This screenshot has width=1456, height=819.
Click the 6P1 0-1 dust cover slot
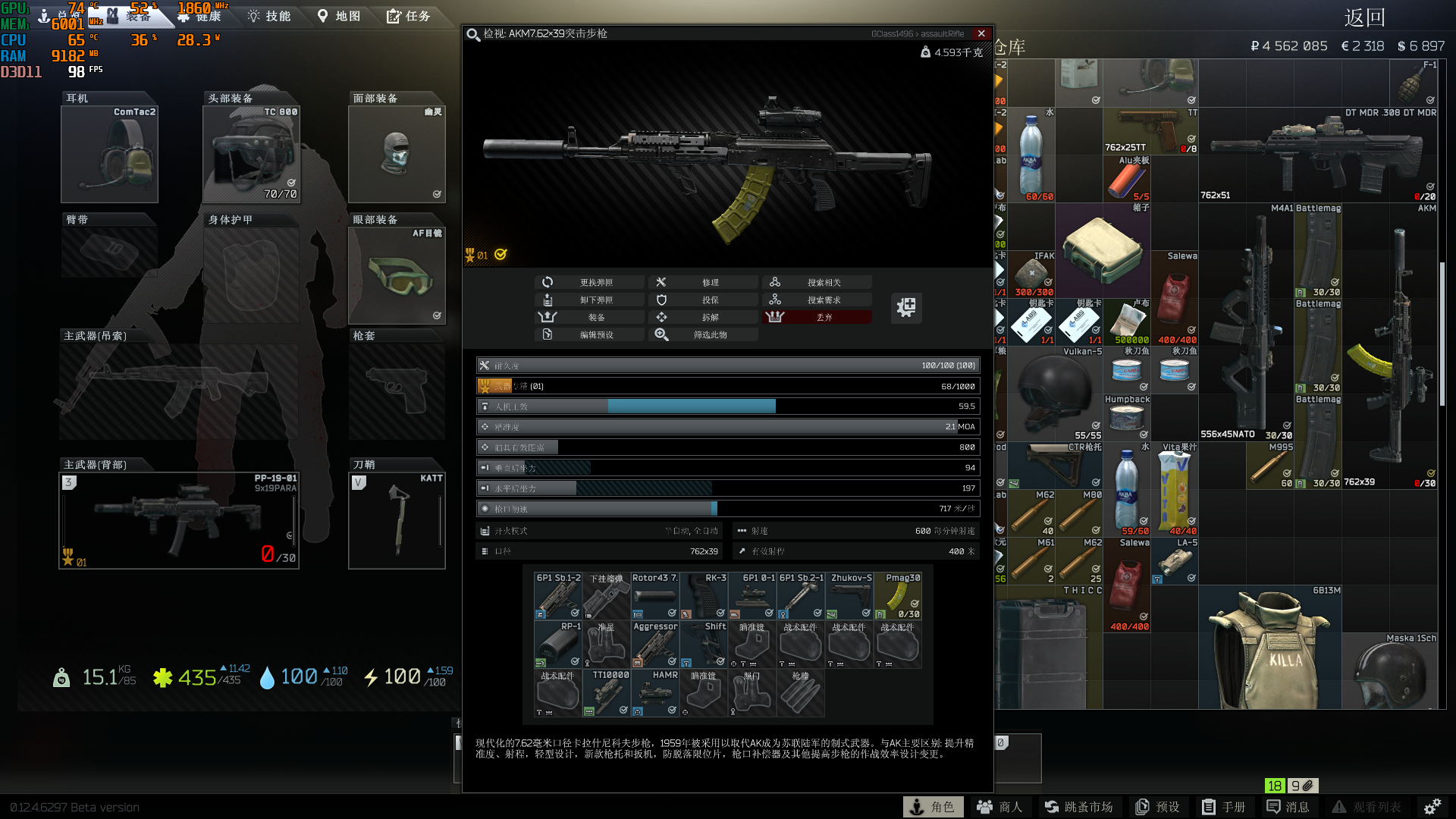point(752,596)
